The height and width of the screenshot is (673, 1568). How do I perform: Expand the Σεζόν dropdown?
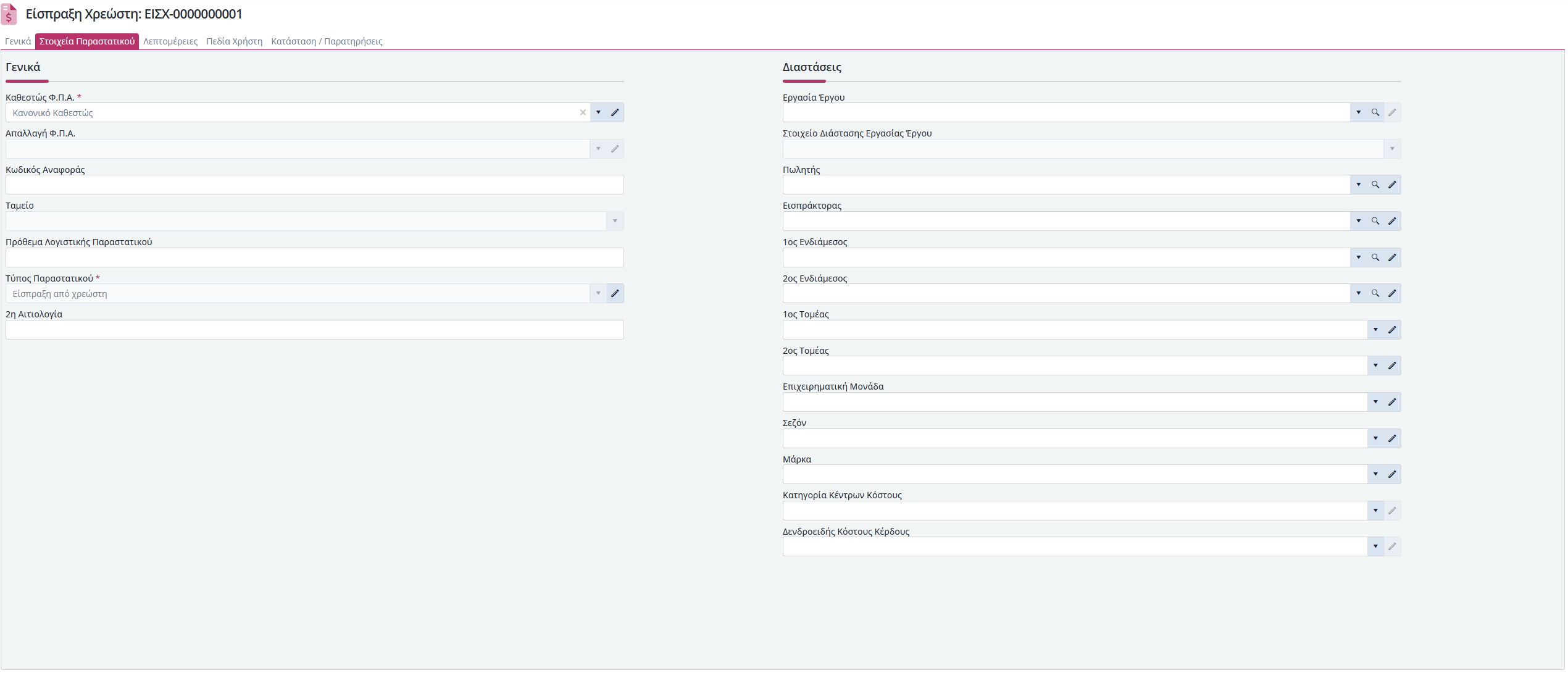coord(1375,438)
